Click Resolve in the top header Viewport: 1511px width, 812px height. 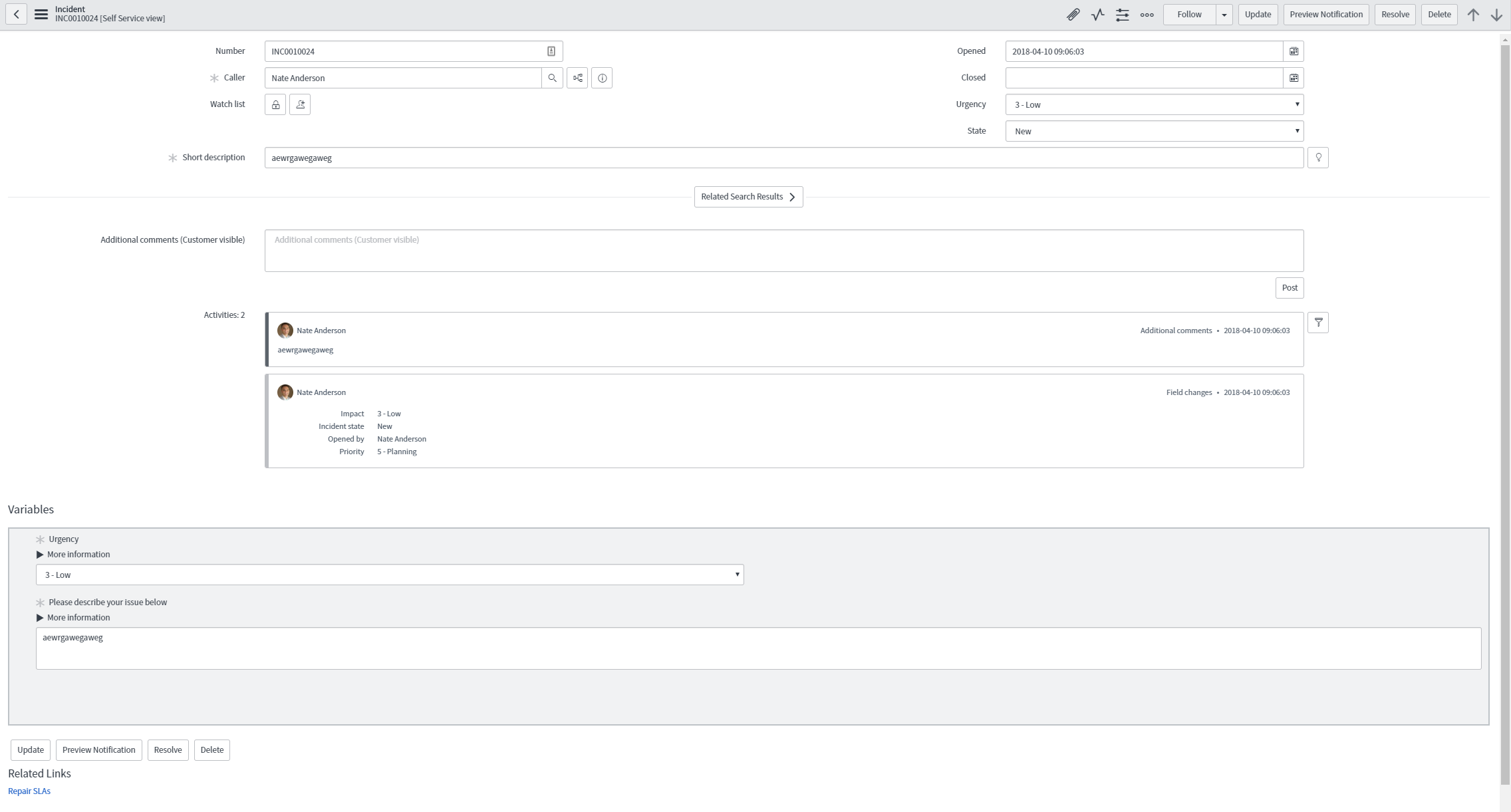[x=1395, y=15]
